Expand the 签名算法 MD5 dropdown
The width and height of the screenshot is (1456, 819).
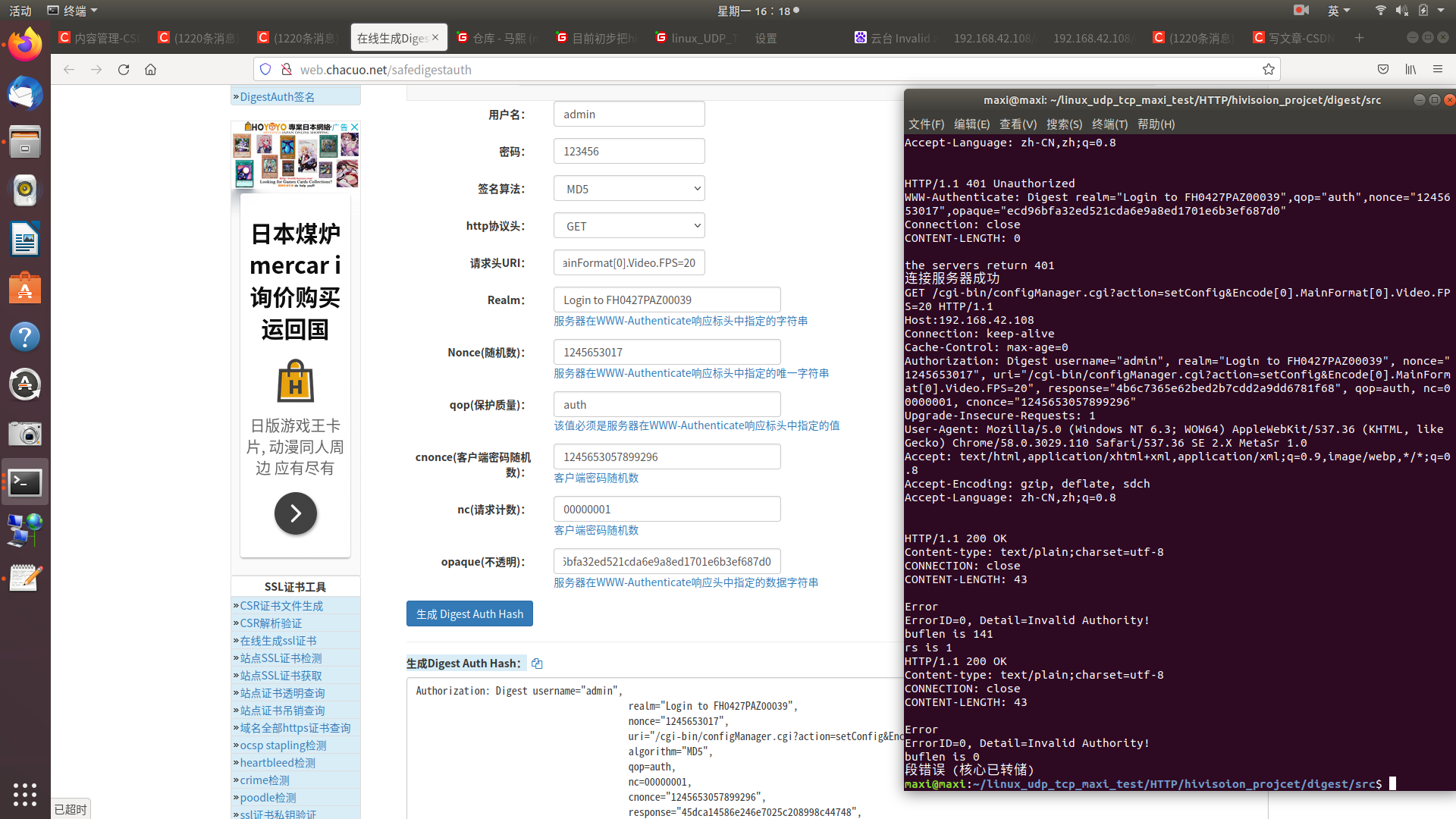[629, 189]
